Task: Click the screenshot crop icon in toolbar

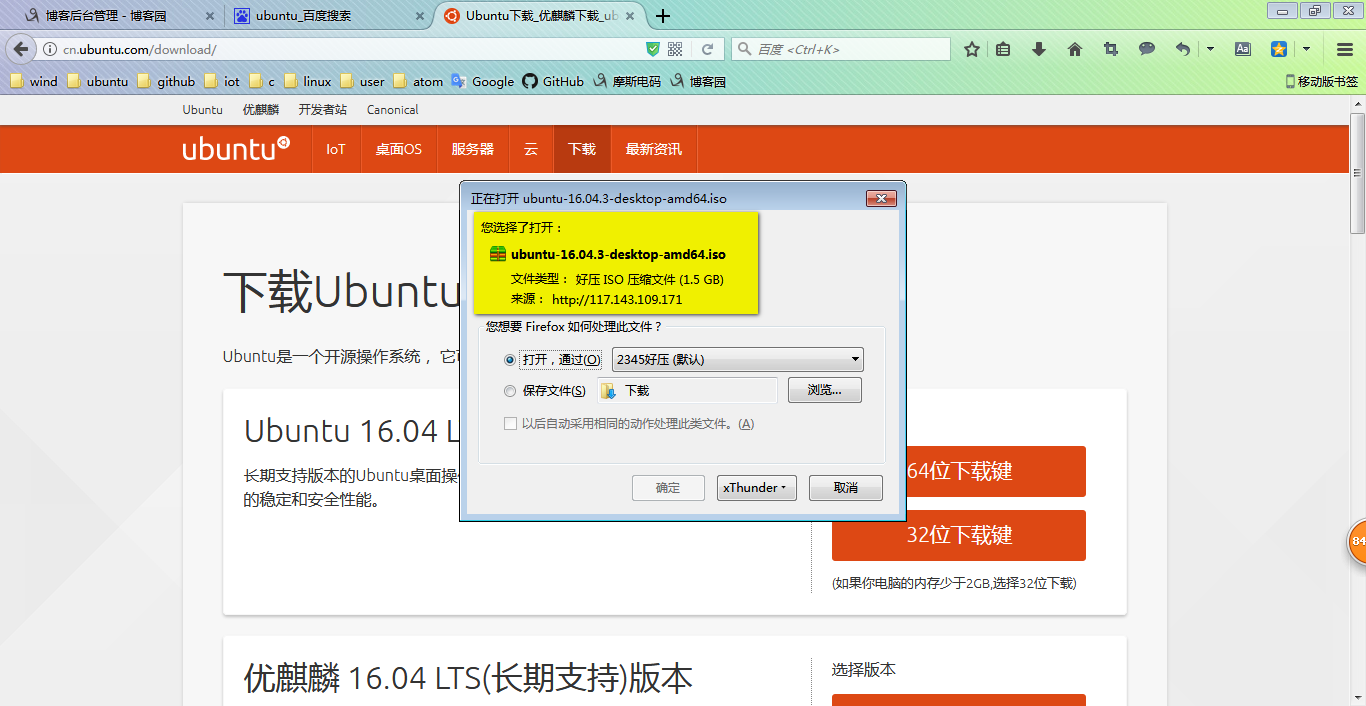Action: tap(1110, 47)
